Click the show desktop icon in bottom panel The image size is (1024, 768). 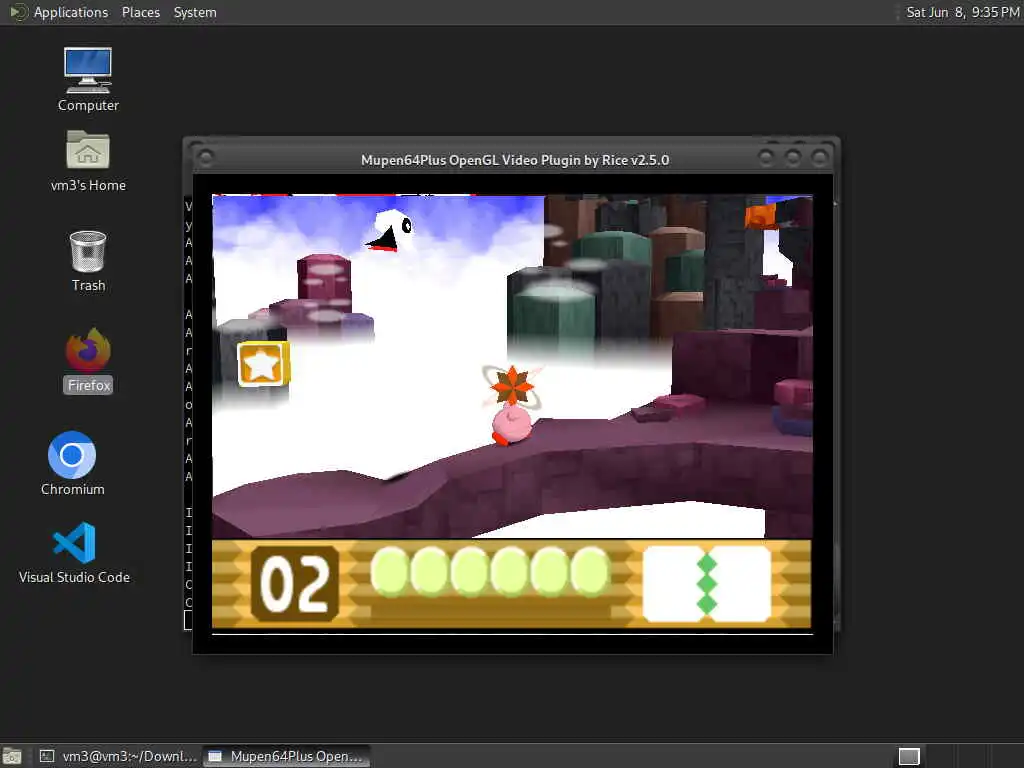(x=12, y=756)
